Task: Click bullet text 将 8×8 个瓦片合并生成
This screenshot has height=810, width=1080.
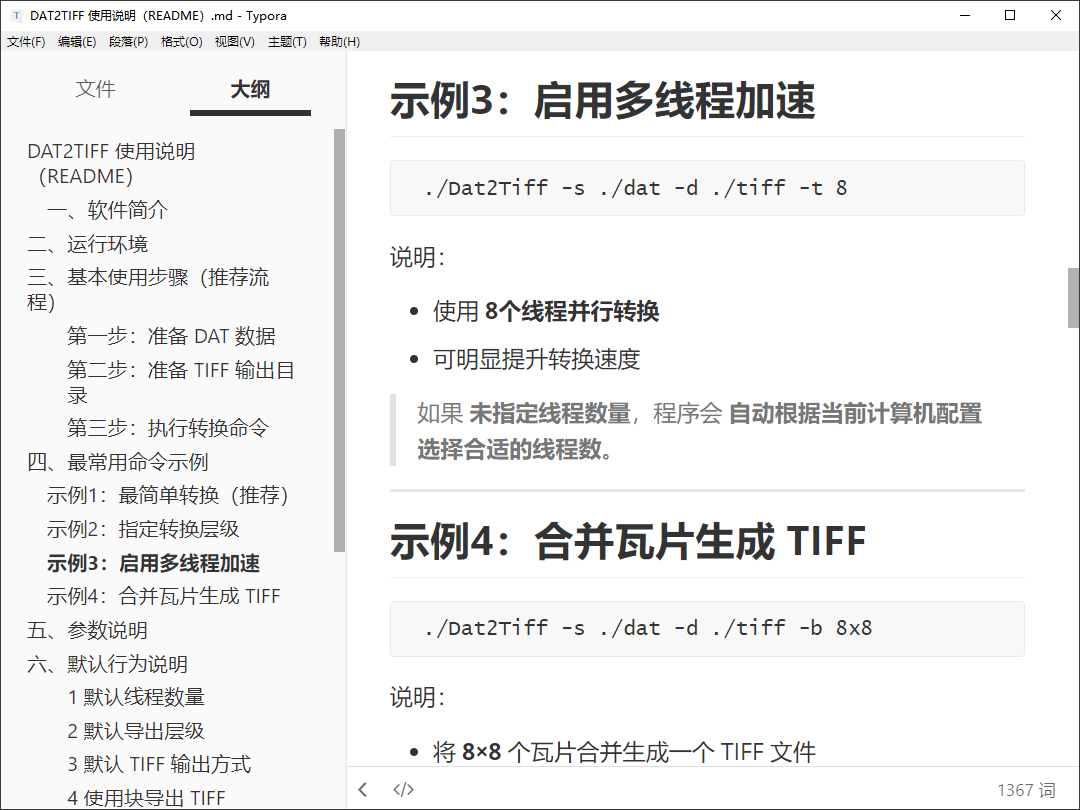Action: click(624, 751)
